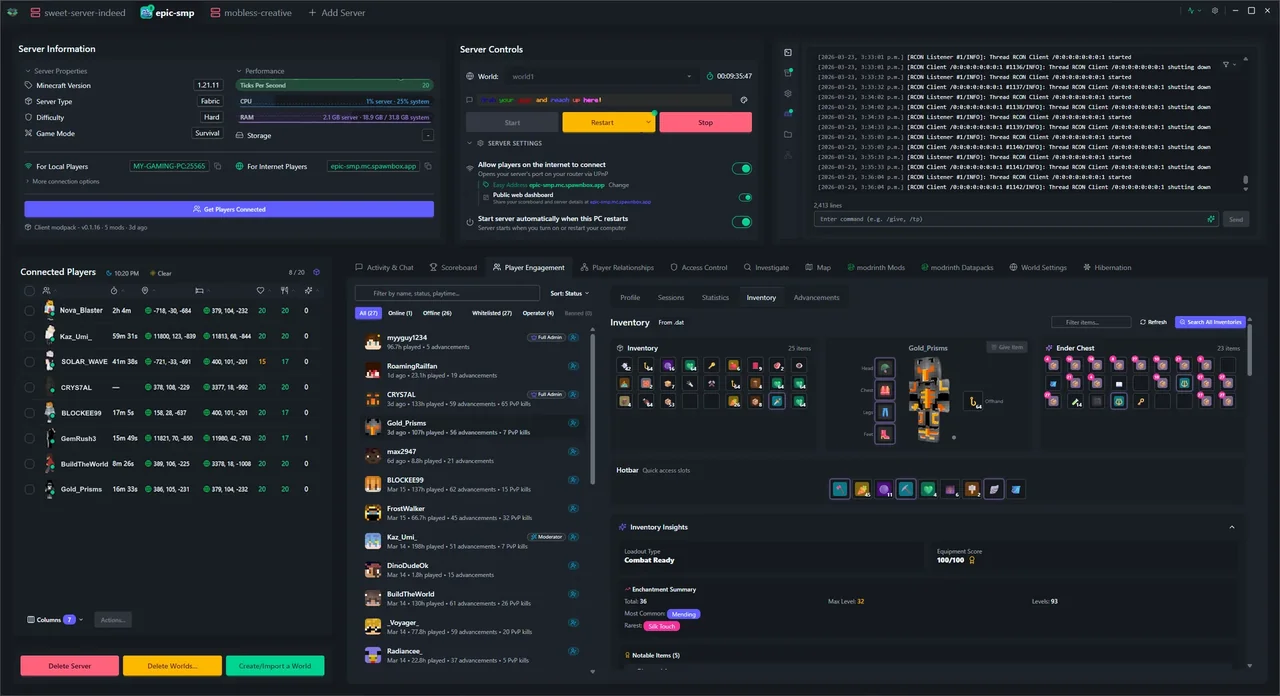Click the Connected Players settings icon
1280x696 pixels.
[317, 272]
